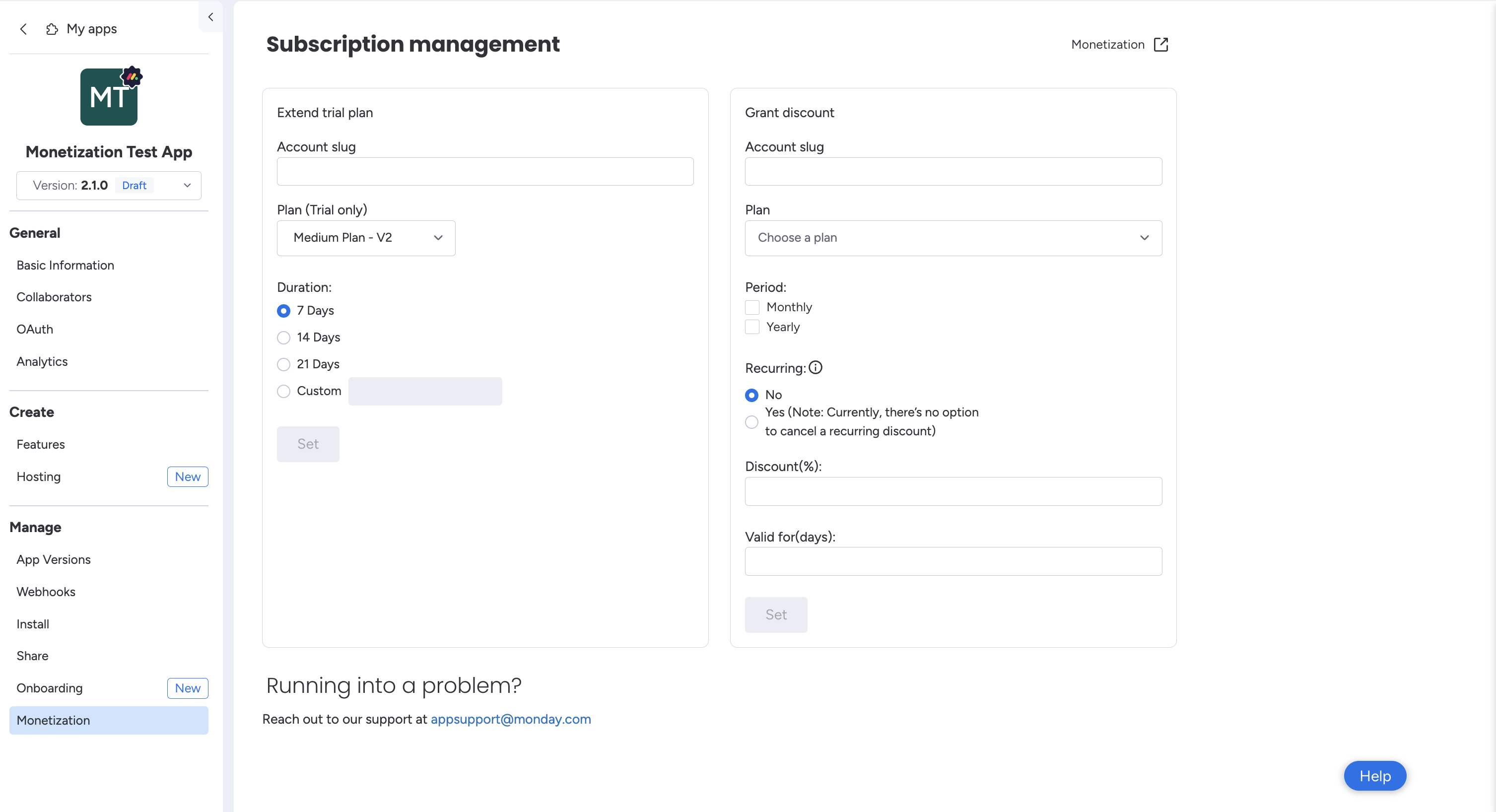This screenshot has width=1496, height=812.
Task: Click the monday badge on app logo
Action: [x=132, y=76]
